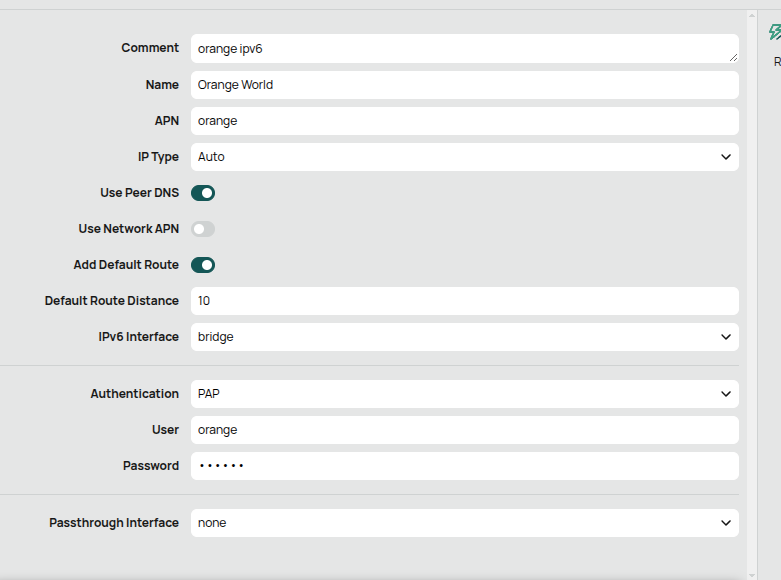The height and width of the screenshot is (580, 781).
Task: Click the scrollbar up arrow
Action: [752, 16]
